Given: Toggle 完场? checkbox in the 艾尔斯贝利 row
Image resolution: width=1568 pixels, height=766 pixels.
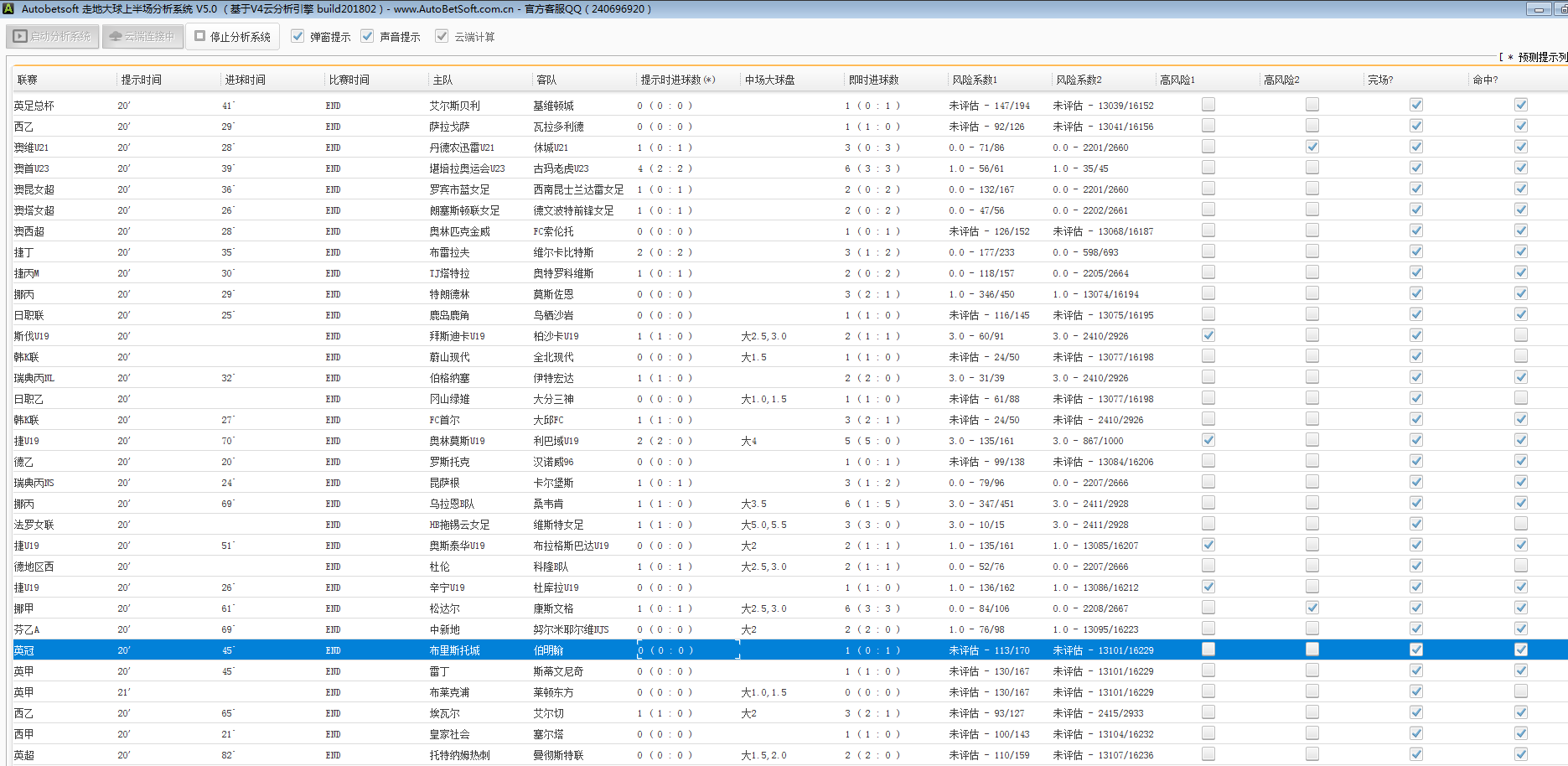Looking at the screenshot, I should (x=1415, y=105).
